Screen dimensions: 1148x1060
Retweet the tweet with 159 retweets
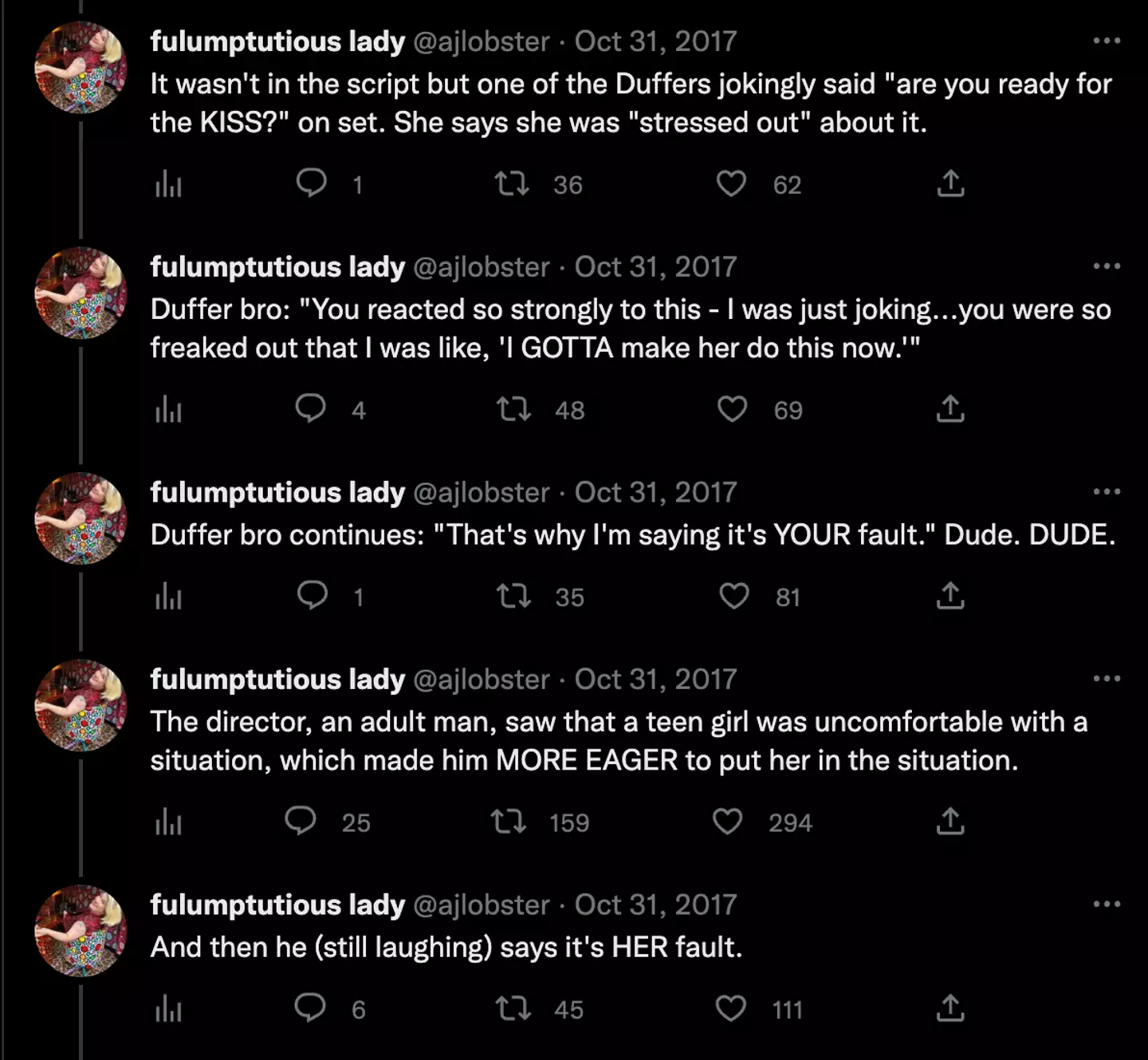(x=509, y=822)
